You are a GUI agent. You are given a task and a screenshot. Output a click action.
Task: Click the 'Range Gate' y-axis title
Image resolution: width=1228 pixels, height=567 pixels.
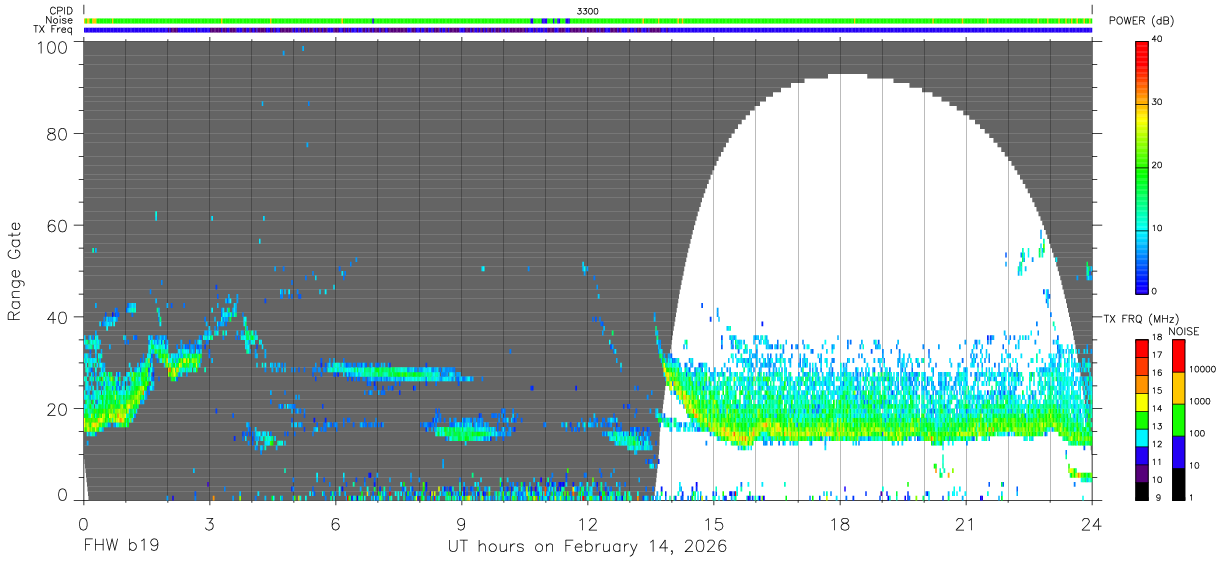pyautogui.click(x=15, y=270)
